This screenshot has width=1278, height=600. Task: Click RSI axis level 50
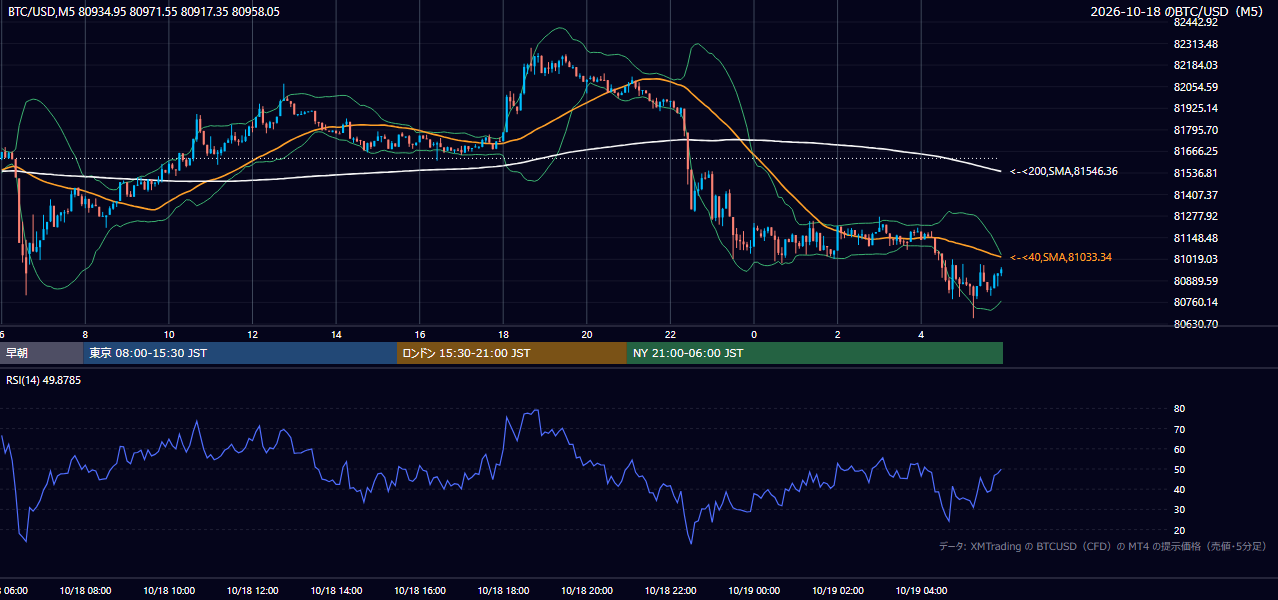click(1179, 469)
